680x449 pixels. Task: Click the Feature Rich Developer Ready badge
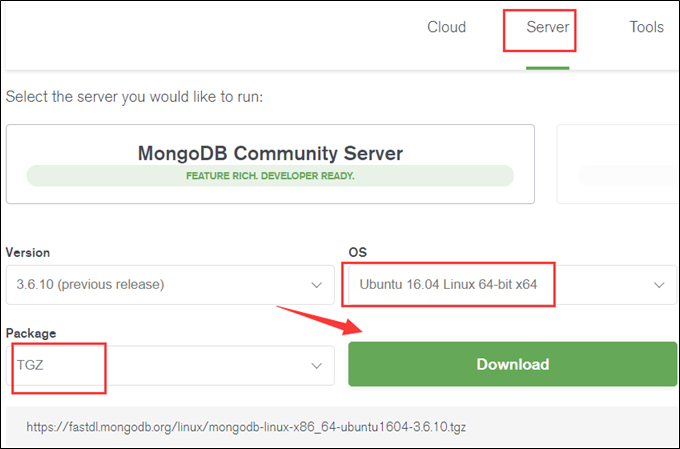[x=270, y=176]
